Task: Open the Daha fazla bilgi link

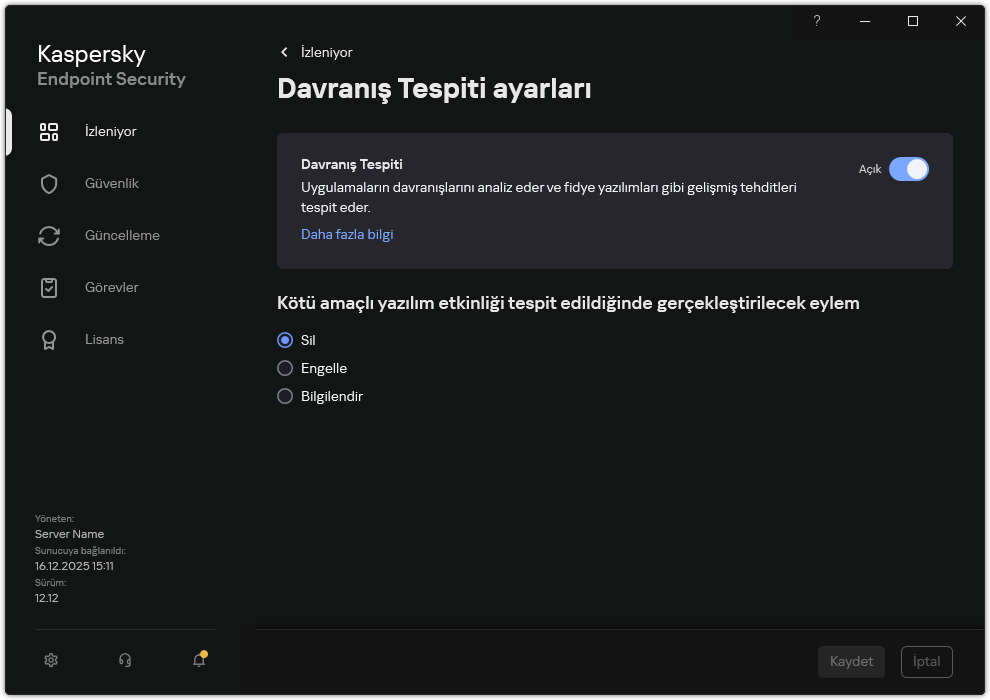Action: click(x=347, y=234)
